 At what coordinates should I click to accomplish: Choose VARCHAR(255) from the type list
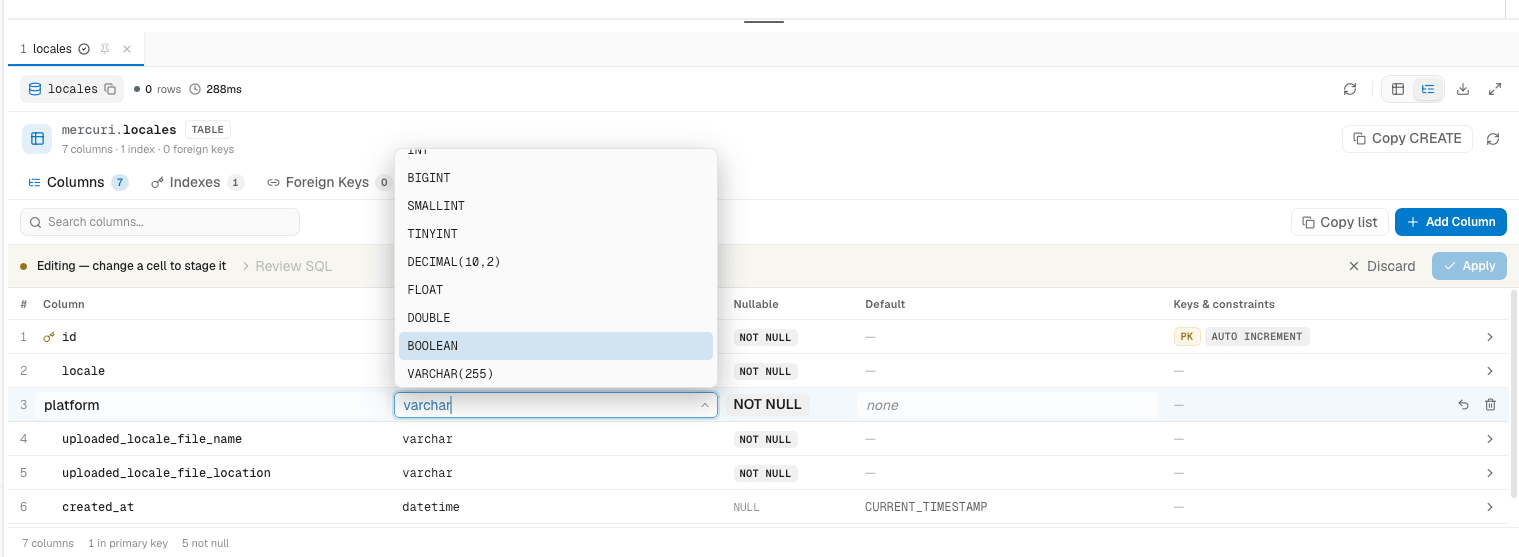[555, 374]
